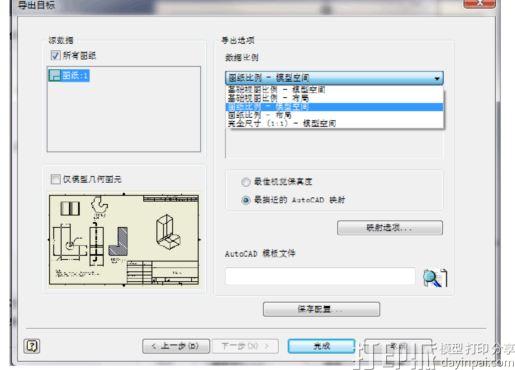515x370 pixels.
Task: Toggle the 所有图纸 checkbox
Action: pos(55,55)
